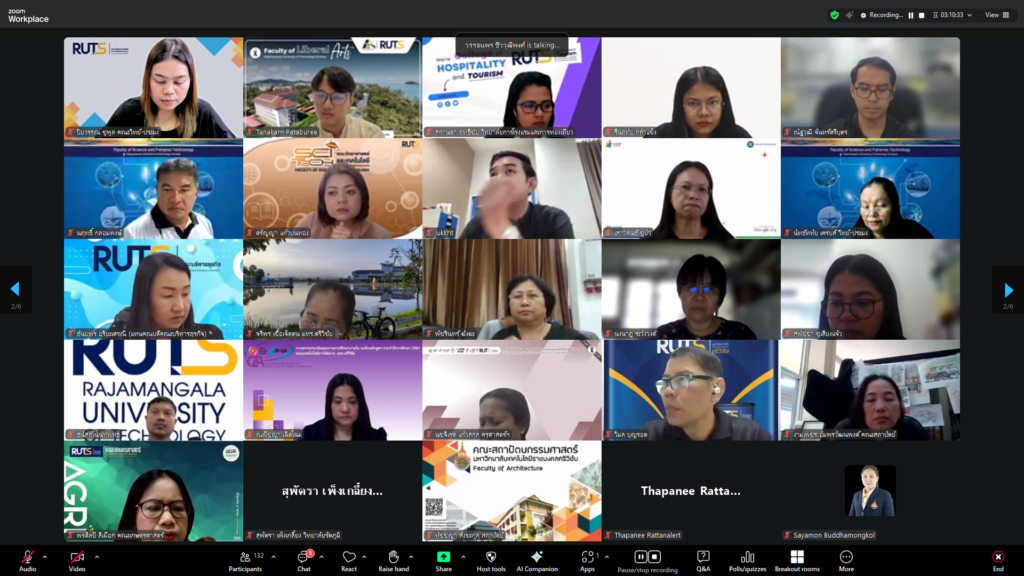The height and width of the screenshot is (576, 1024).
Task: Go to next gallery page with right arrow
Action: click(x=1007, y=288)
